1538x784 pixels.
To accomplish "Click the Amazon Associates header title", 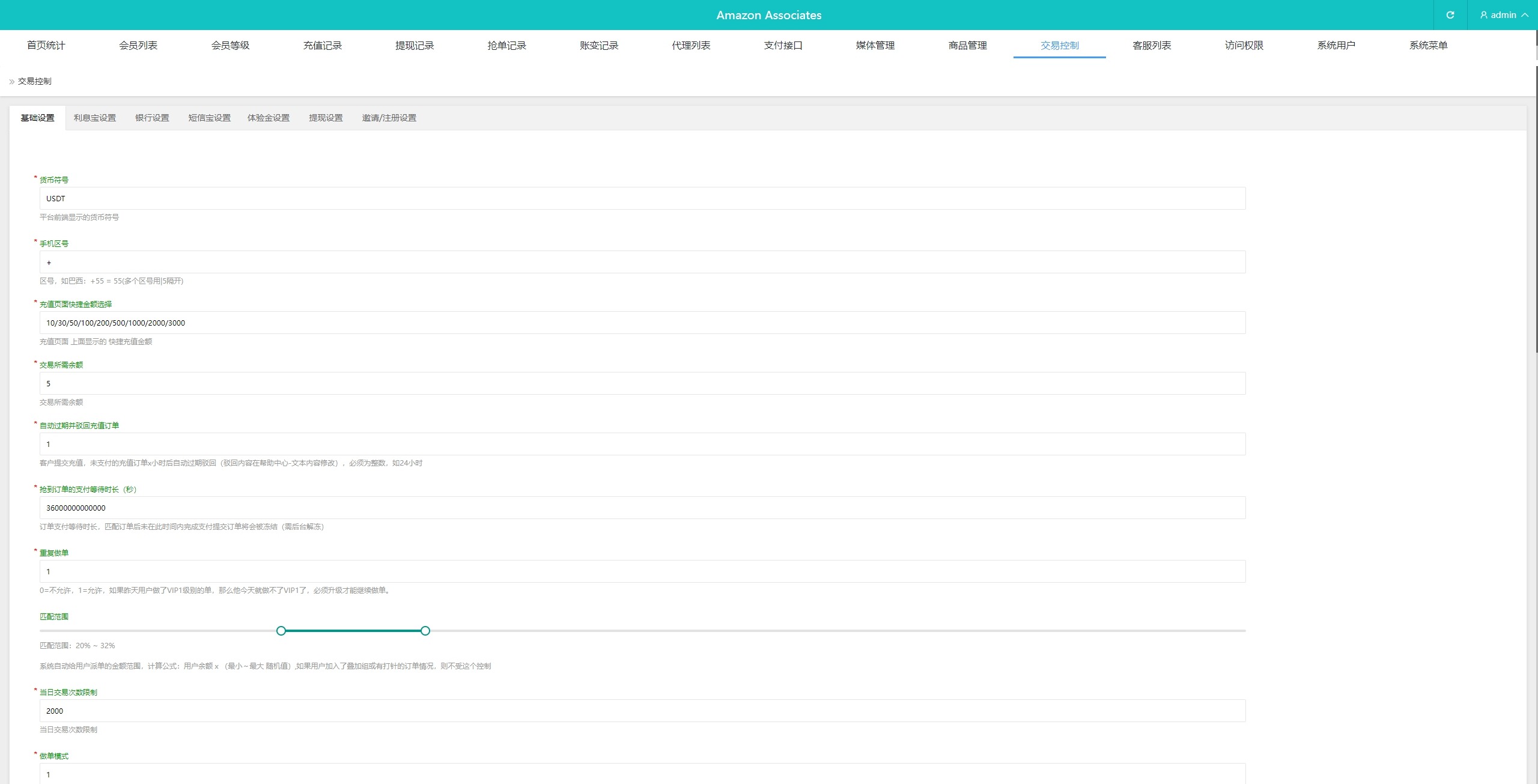I will [768, 16].
